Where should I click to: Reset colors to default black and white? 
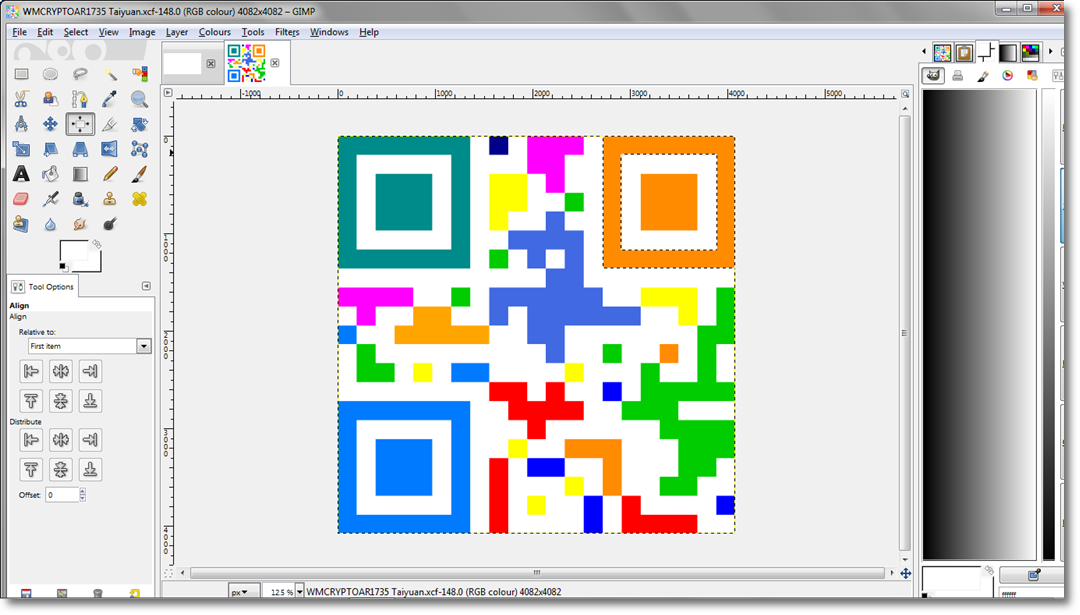pyautogui.click(x=63, y=267)
